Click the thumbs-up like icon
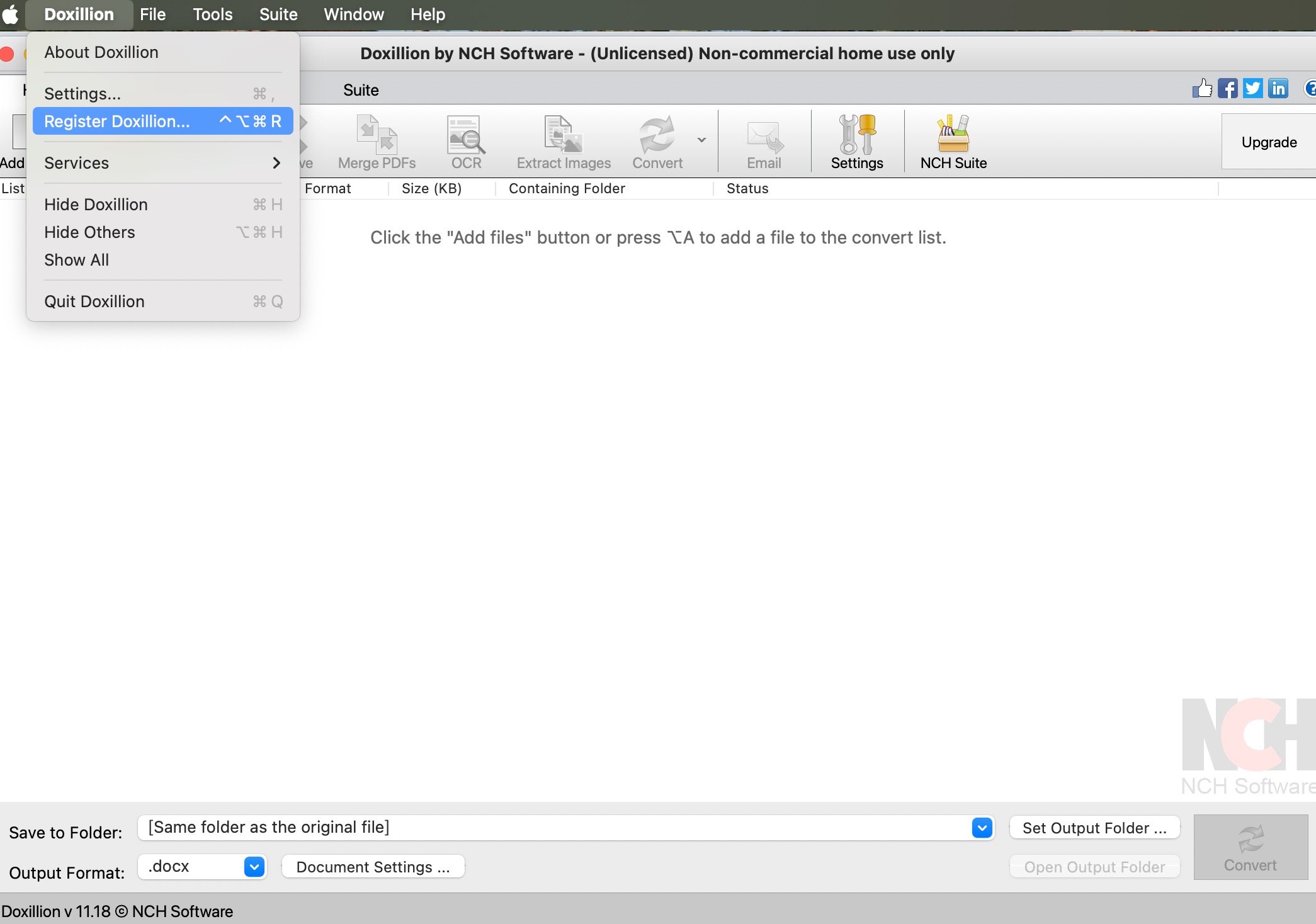 point(1202,88)
